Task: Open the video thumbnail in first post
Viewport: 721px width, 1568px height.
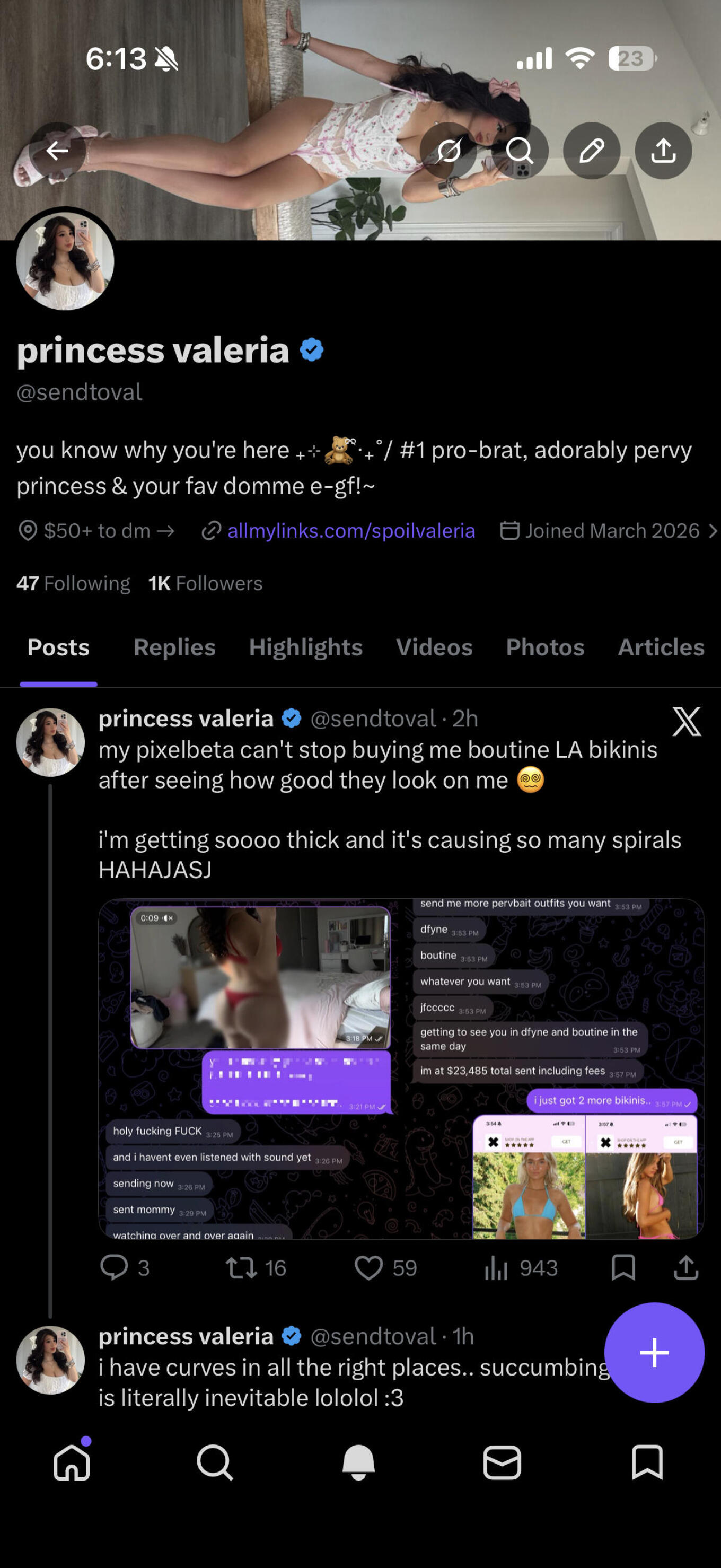Action: coord(260,977)
